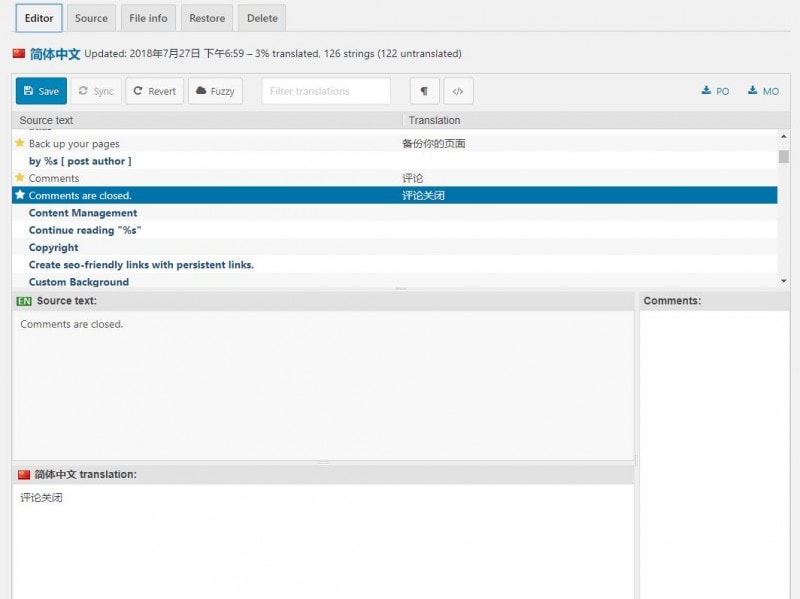Image resolution: width=800 pixels, height=599 pixels.
Task: Click the Save button
Action: click(41, 91)
